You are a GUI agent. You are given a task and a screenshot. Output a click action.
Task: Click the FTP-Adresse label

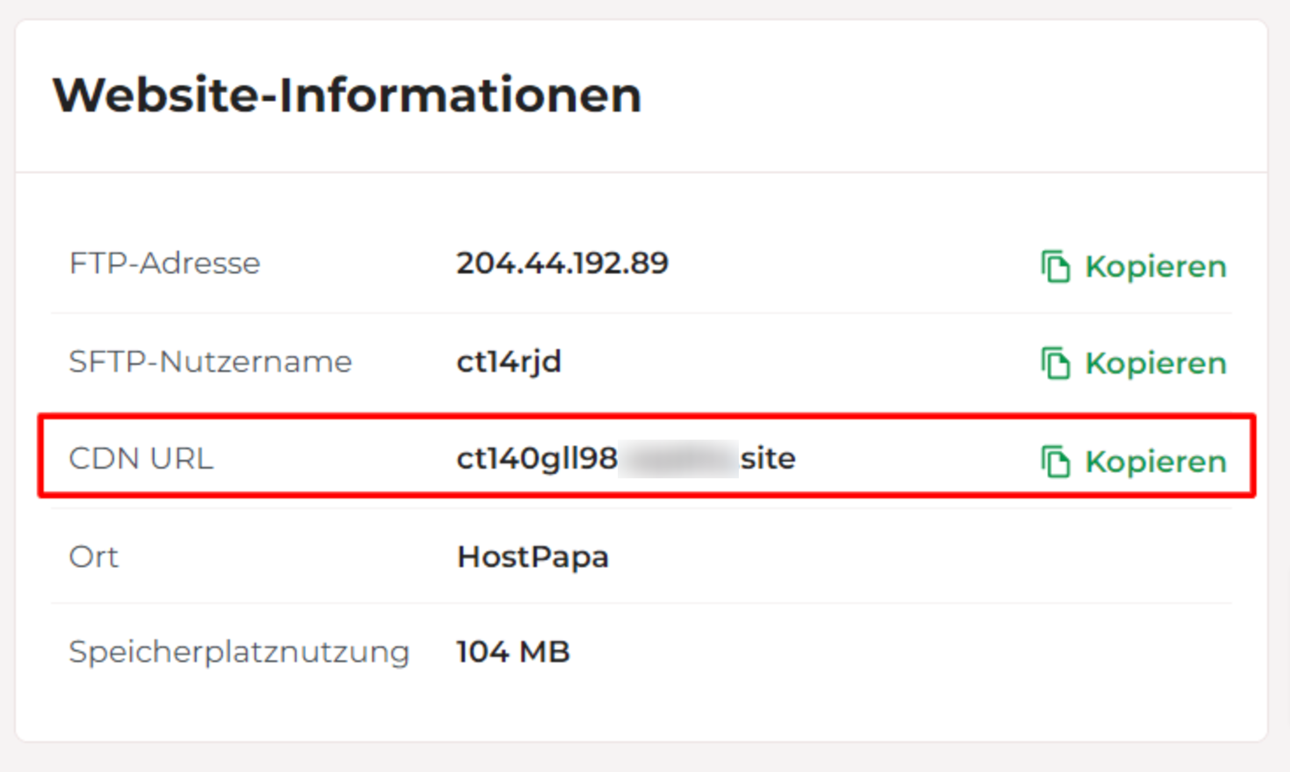(x=164, y=263)
